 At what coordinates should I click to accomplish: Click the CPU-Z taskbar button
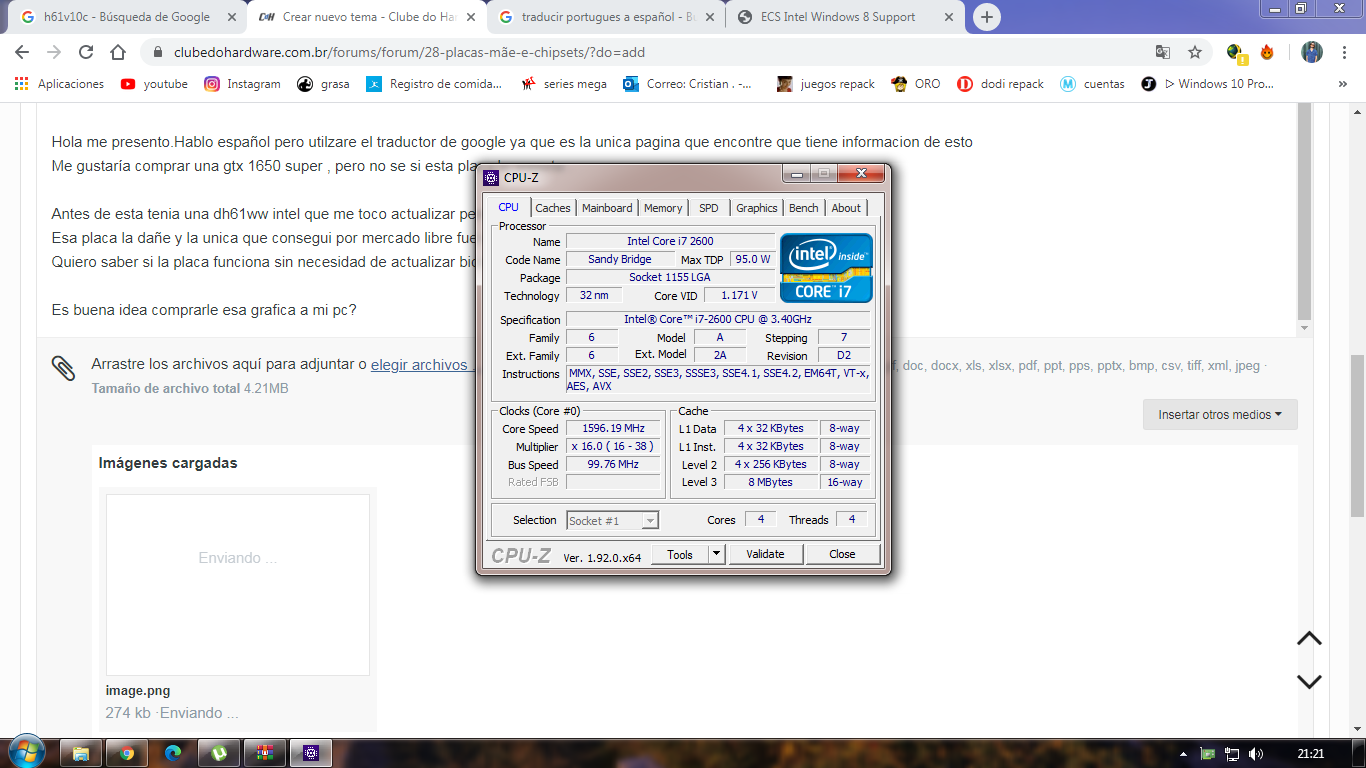pos(311,753)
